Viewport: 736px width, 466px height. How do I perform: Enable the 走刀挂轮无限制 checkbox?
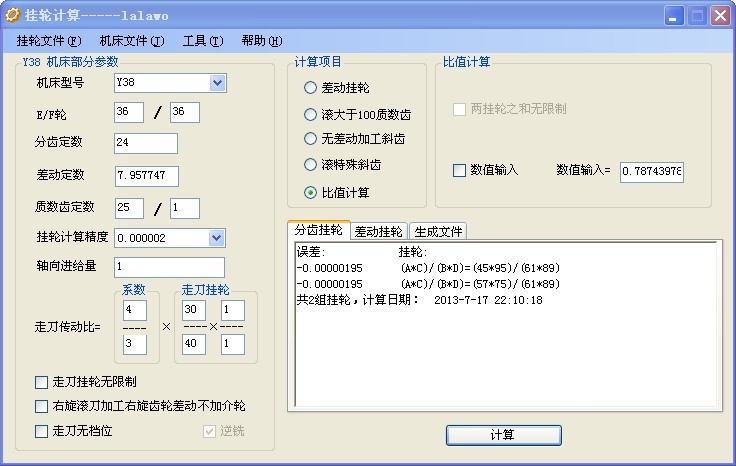click(x=41, y=382)
